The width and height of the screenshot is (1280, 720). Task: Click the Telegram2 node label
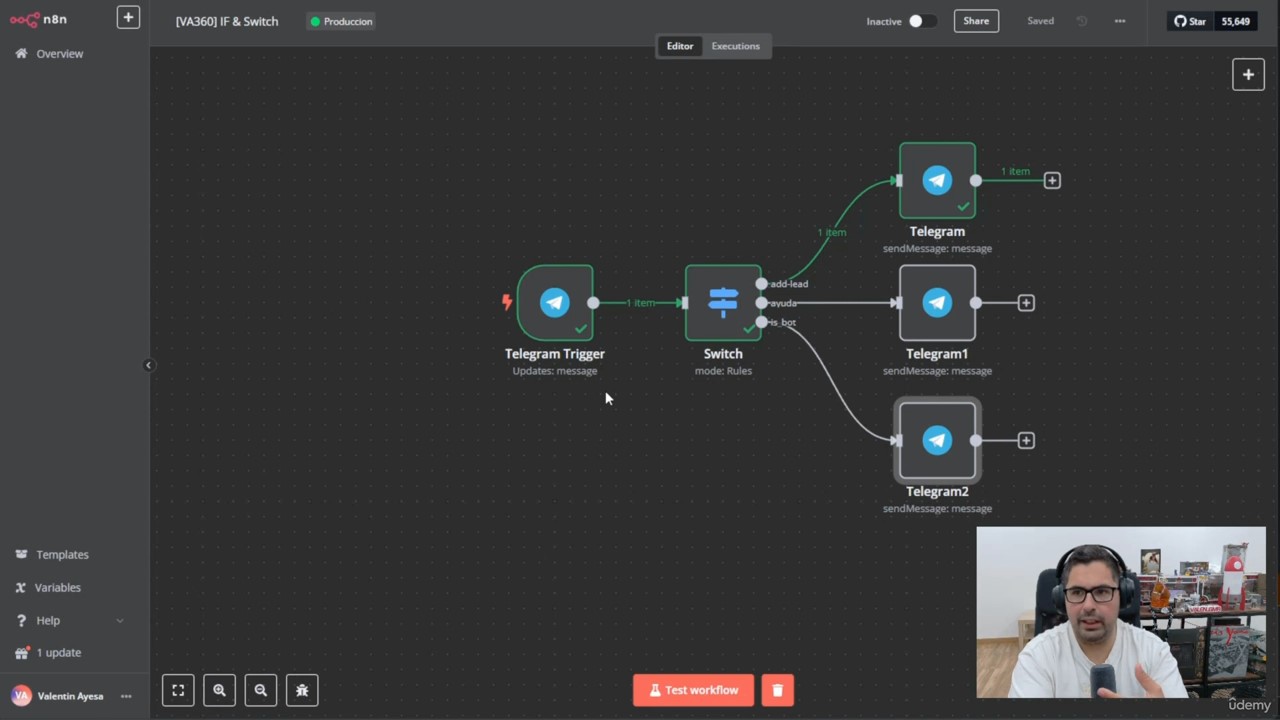937,492
